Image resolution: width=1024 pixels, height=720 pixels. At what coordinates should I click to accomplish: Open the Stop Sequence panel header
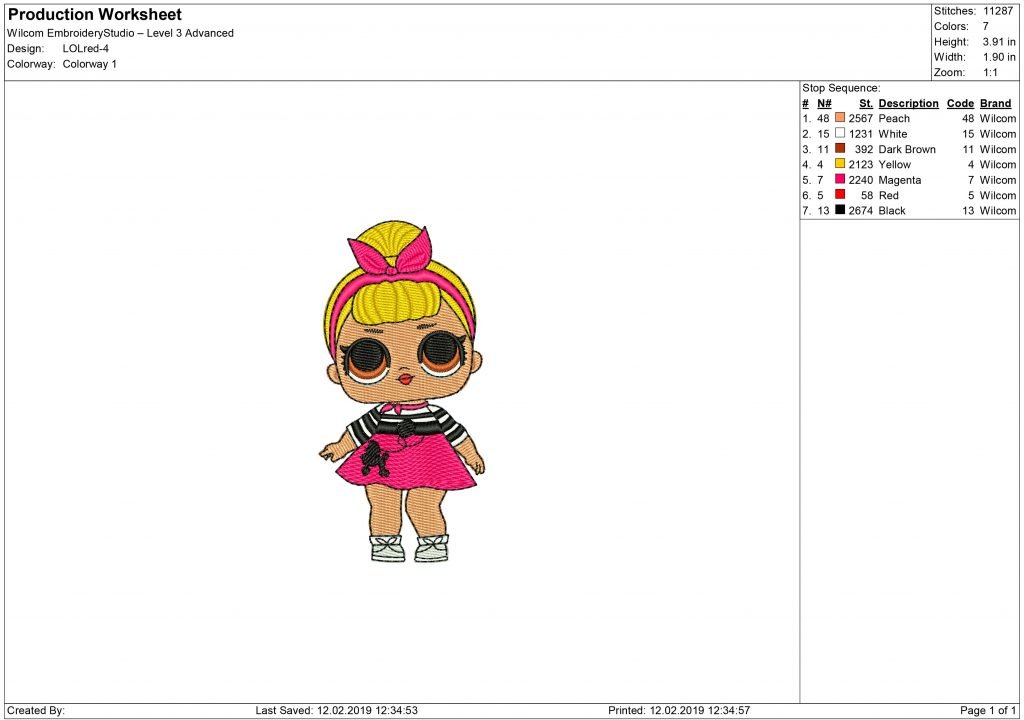pyautogui.click(x=840, y=88)
